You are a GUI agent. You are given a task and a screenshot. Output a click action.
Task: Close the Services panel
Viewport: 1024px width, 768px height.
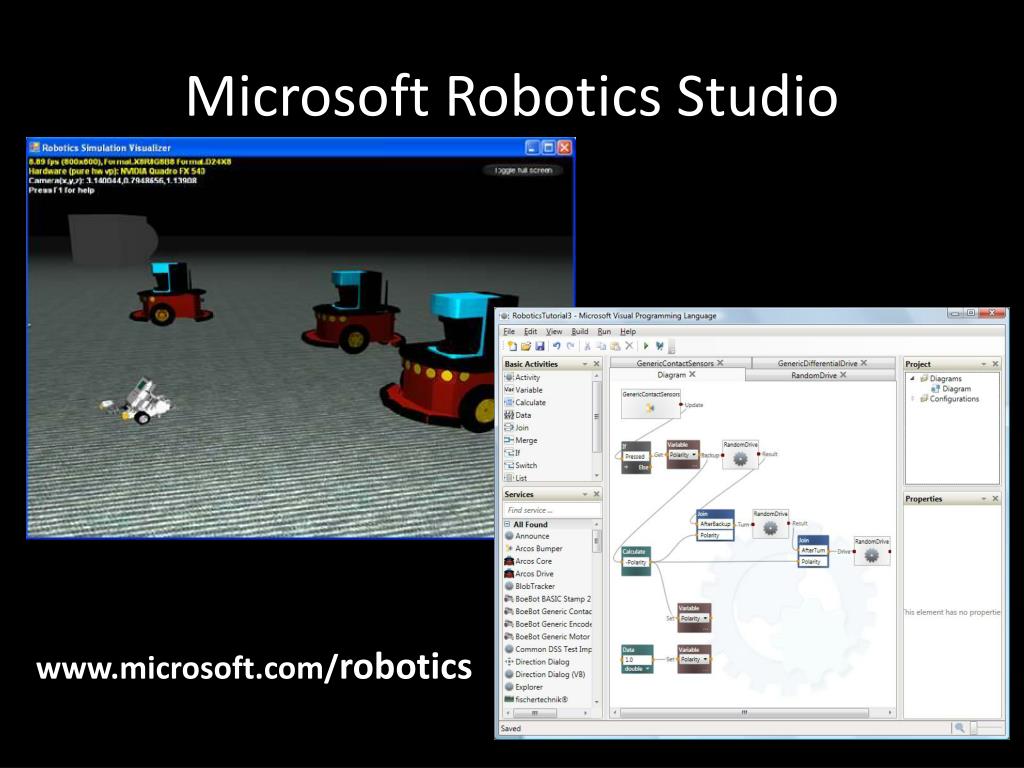596,494
